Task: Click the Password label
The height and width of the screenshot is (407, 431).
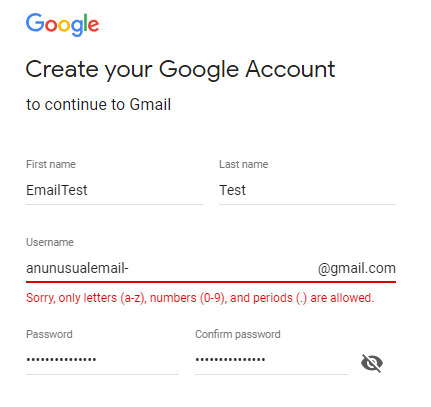Action: [49, 334]
